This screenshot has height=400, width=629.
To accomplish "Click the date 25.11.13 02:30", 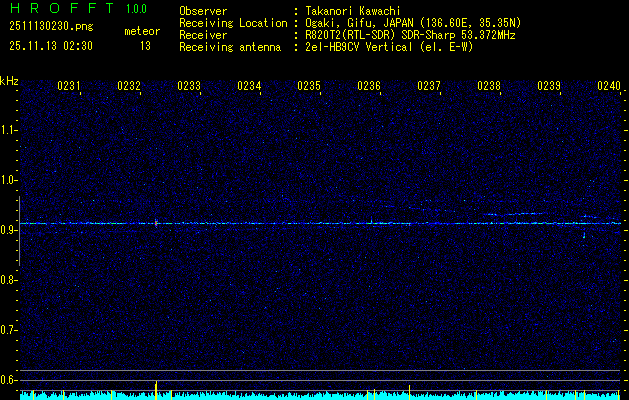I will tap(51, 46).
